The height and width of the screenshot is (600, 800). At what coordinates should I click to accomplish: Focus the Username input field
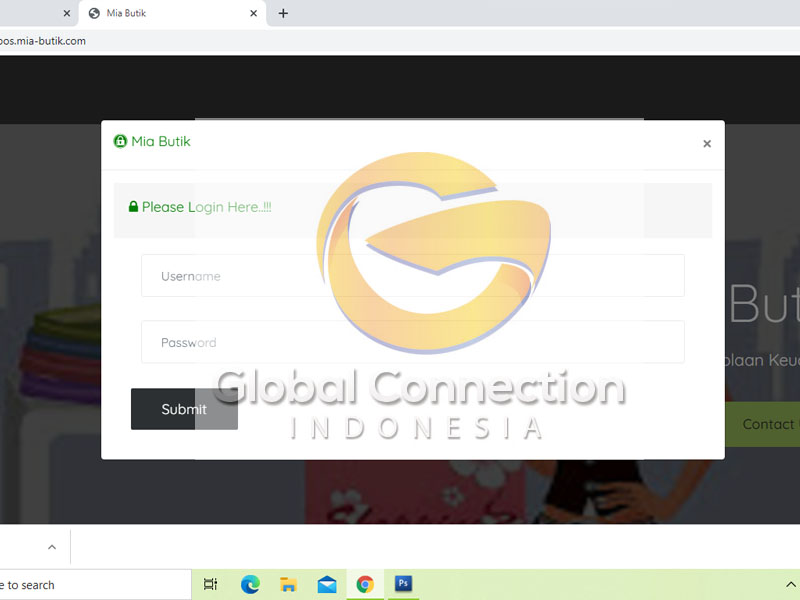tap(412, 276)
